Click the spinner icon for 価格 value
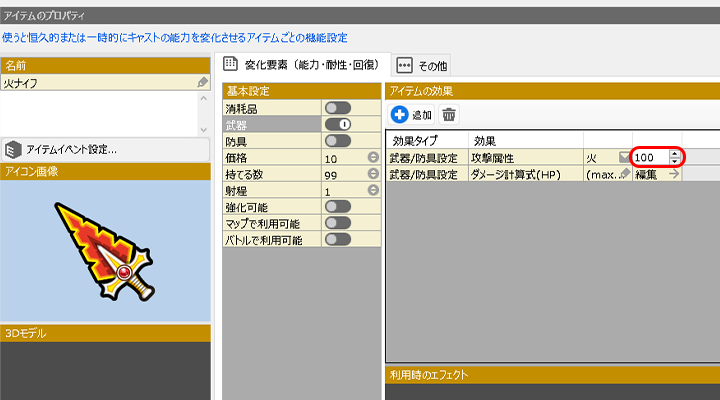Viewport: 720px width, 400px height. pos(372,158)
